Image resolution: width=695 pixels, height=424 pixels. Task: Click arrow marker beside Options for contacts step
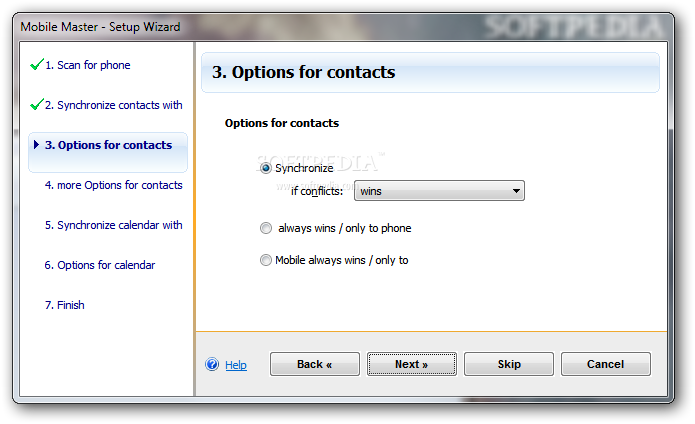click(36, 144)
